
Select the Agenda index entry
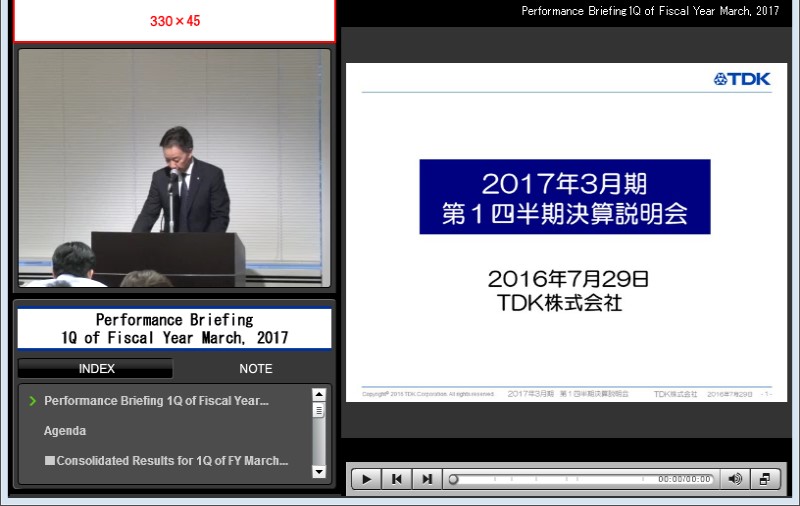point(65,431)
